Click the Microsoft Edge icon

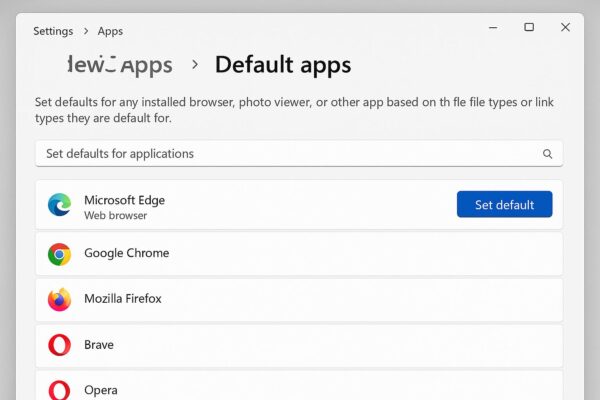click(x=59, y=205)
